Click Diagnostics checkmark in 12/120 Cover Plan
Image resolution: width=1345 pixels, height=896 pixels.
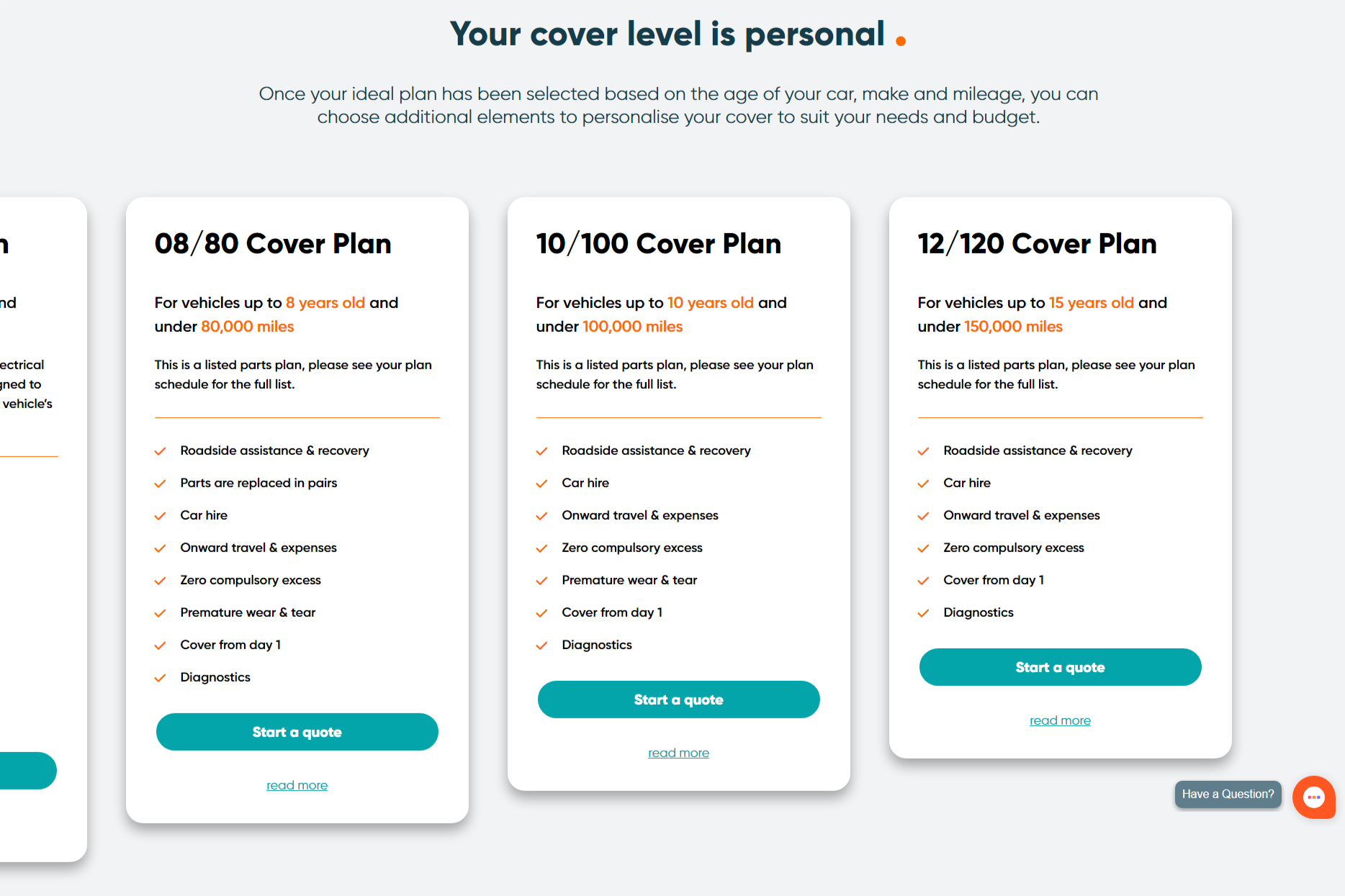pos(923,613)
